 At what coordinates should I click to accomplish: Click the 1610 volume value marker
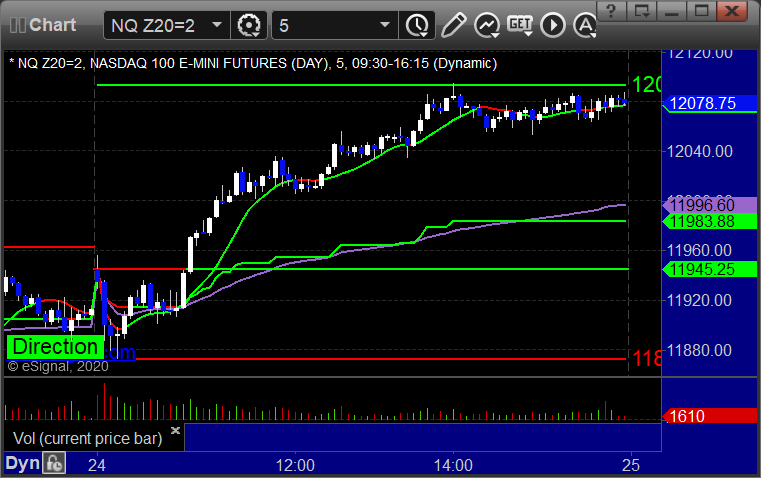pyautogui.click(x=710, y=416)
